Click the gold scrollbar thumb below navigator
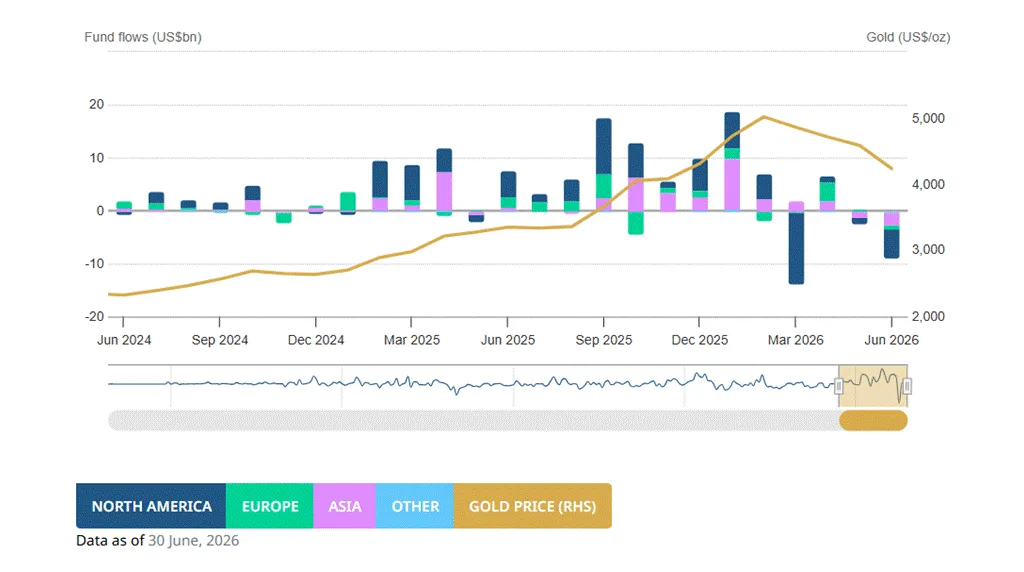 point(873,421)
